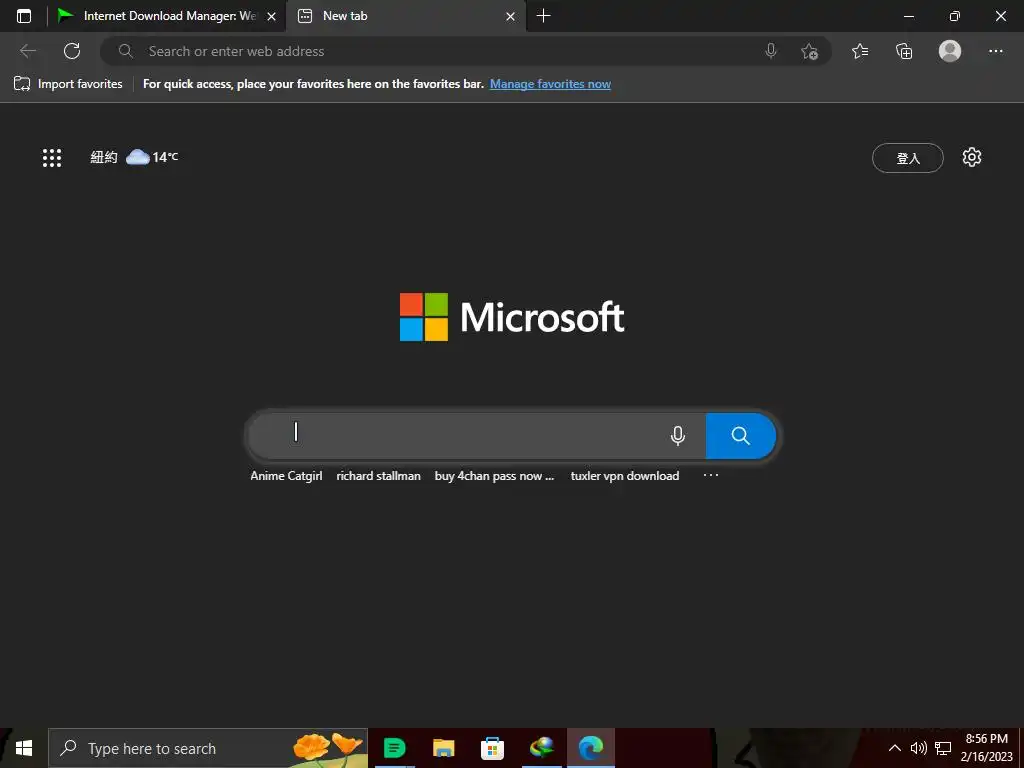Use microphone in page search box

678,436
